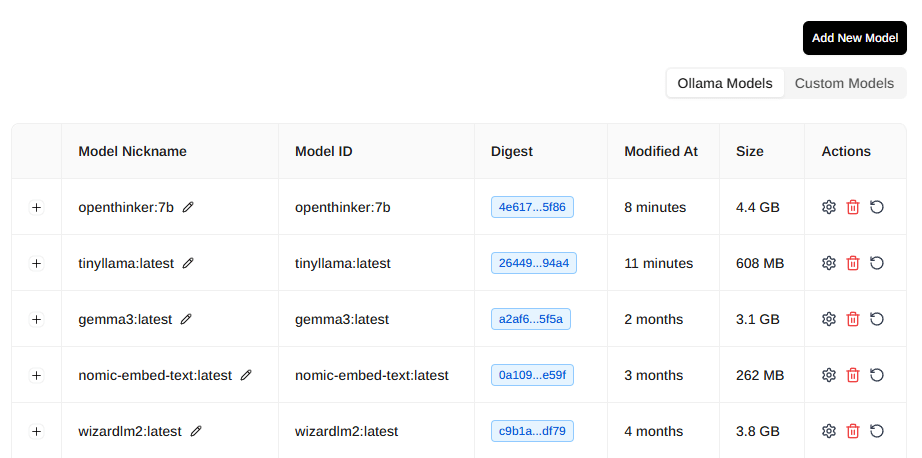Delete the wizardlm2:latest model

(x=853, y=431)
